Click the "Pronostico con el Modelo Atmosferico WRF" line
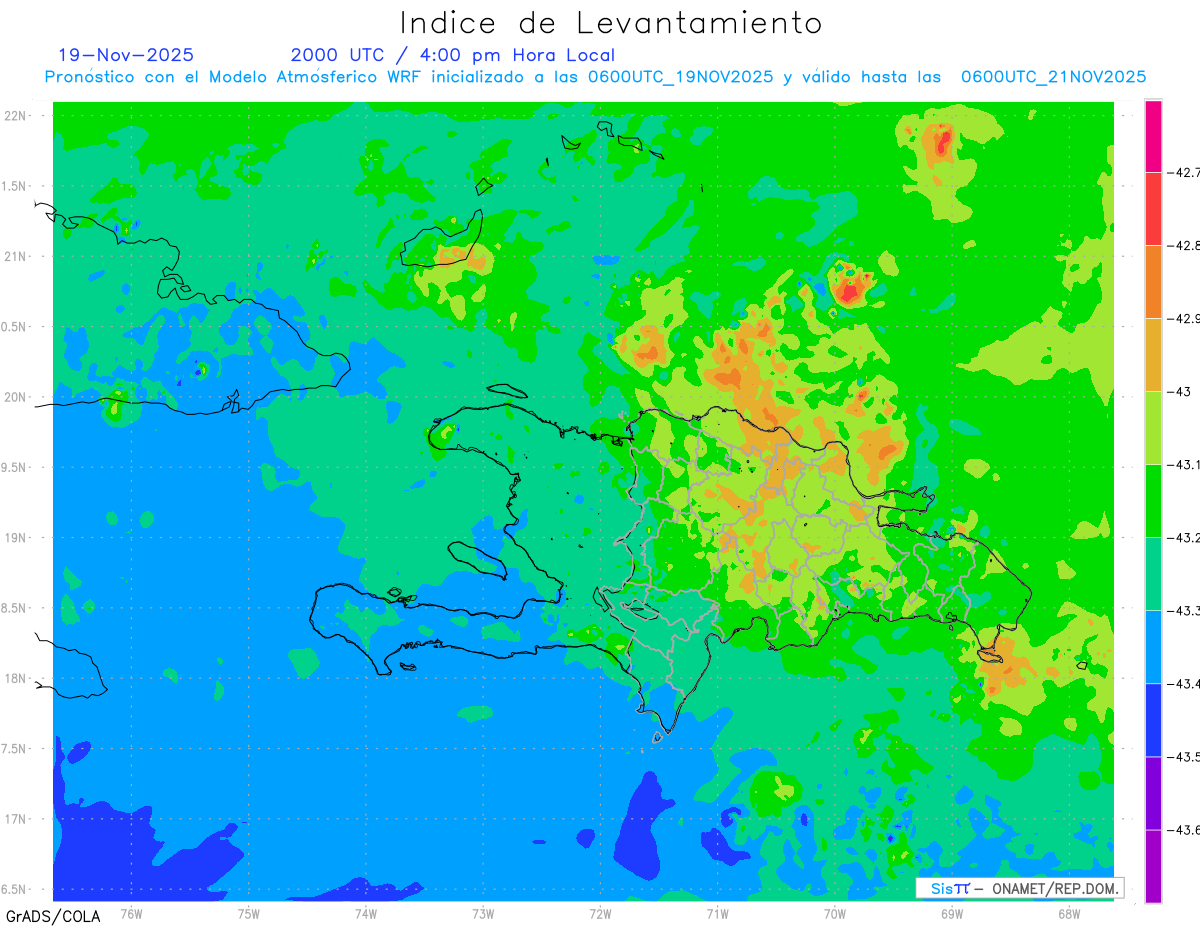1200x927 pixels. [596, 77]
